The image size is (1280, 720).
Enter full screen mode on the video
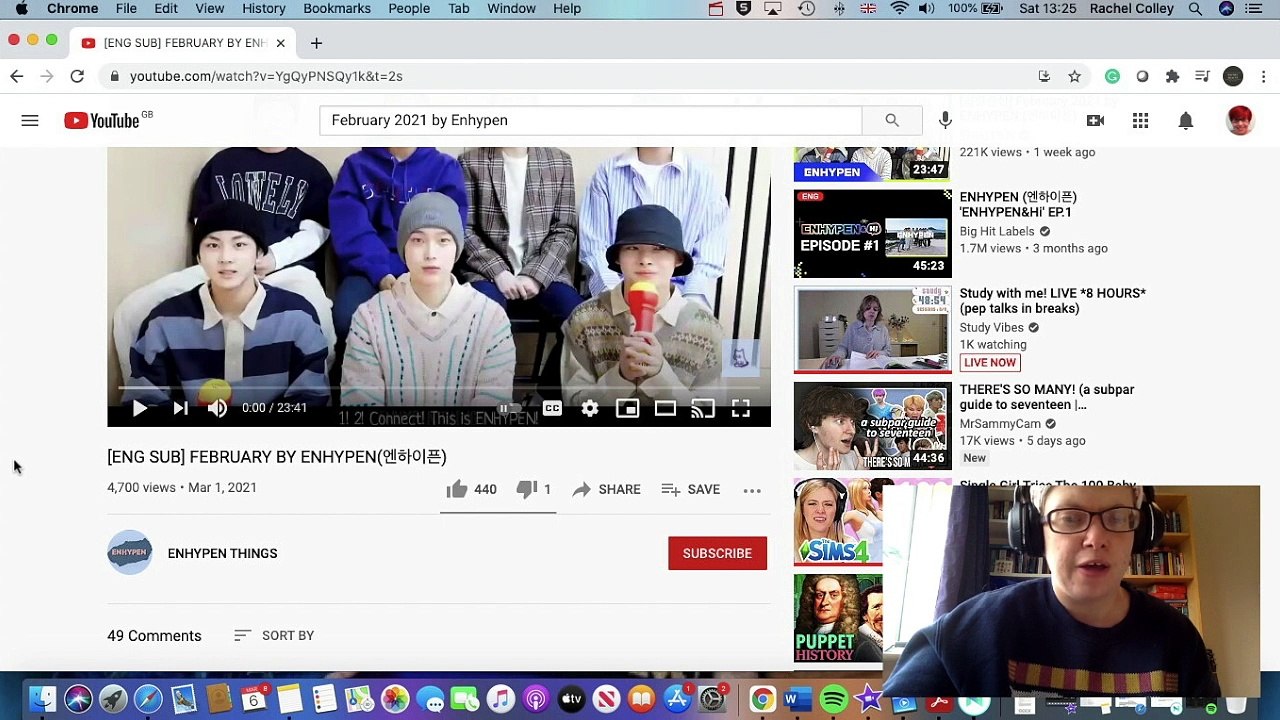tap(741, 408)
